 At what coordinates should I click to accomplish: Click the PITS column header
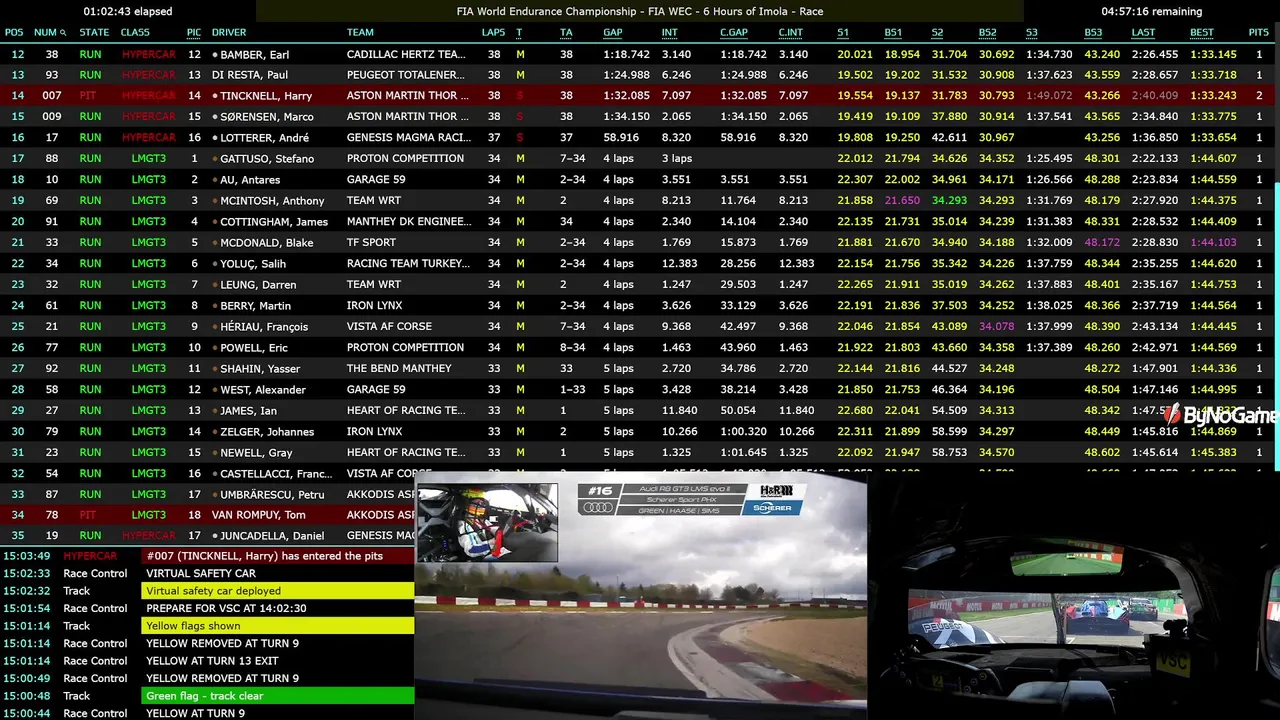click(1258, 33)
